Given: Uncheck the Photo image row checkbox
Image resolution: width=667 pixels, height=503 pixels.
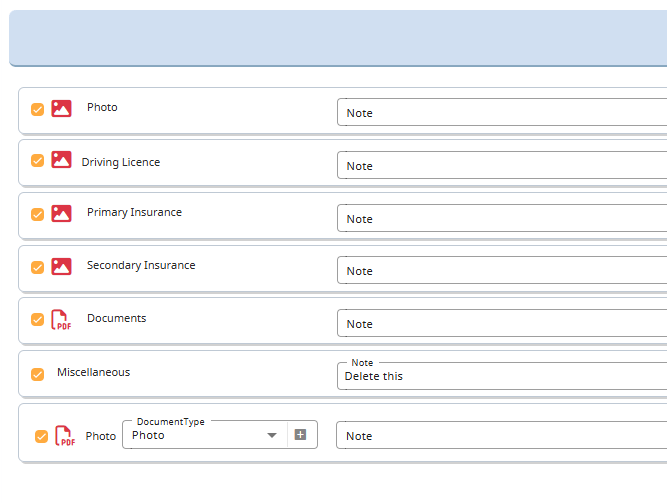Looking at the screenshot, I should click(38, 109).
